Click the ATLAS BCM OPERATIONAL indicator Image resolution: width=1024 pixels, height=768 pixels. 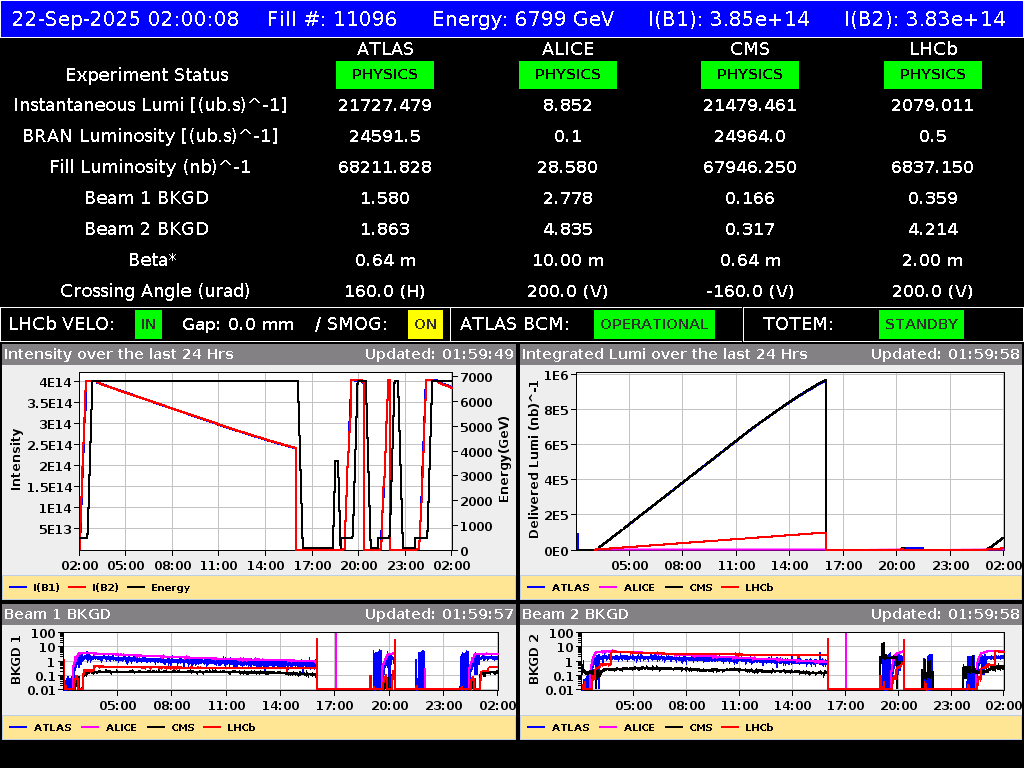tap(654, 324)
